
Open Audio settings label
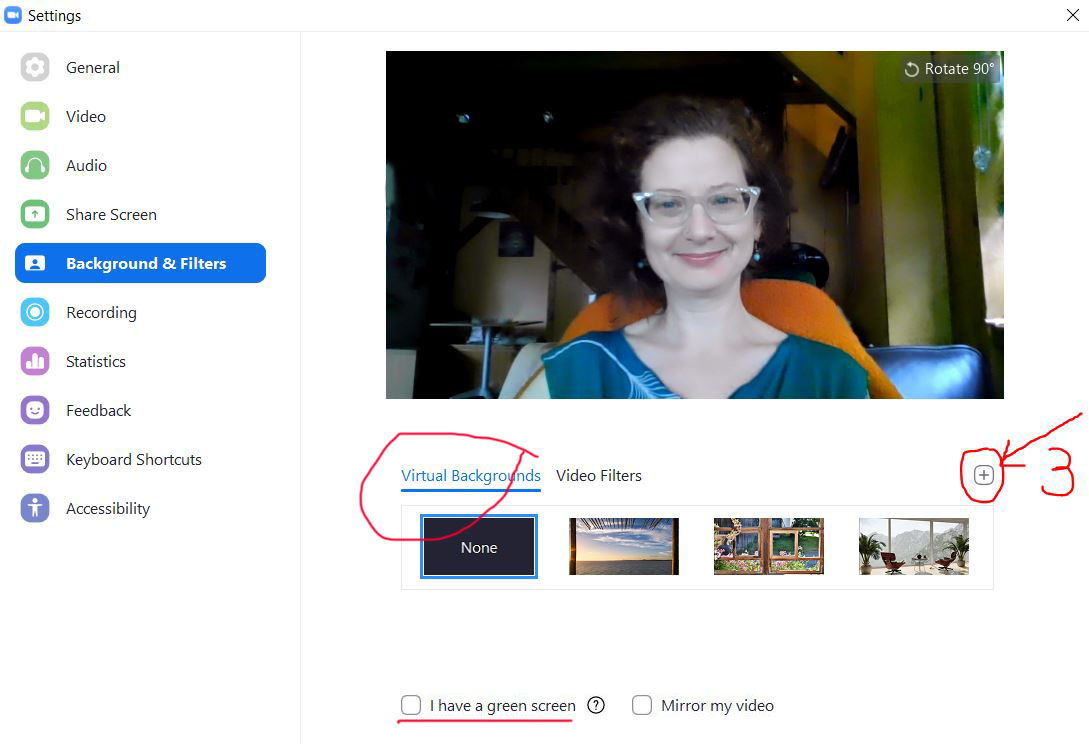(x=87, y=165)
